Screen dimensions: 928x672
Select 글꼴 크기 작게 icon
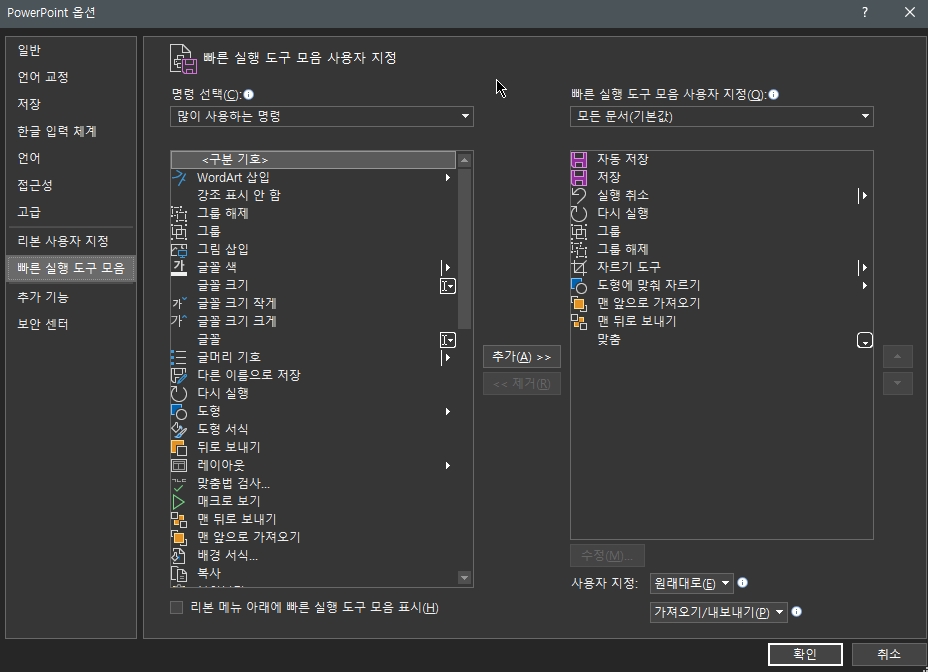click(179, 303)
